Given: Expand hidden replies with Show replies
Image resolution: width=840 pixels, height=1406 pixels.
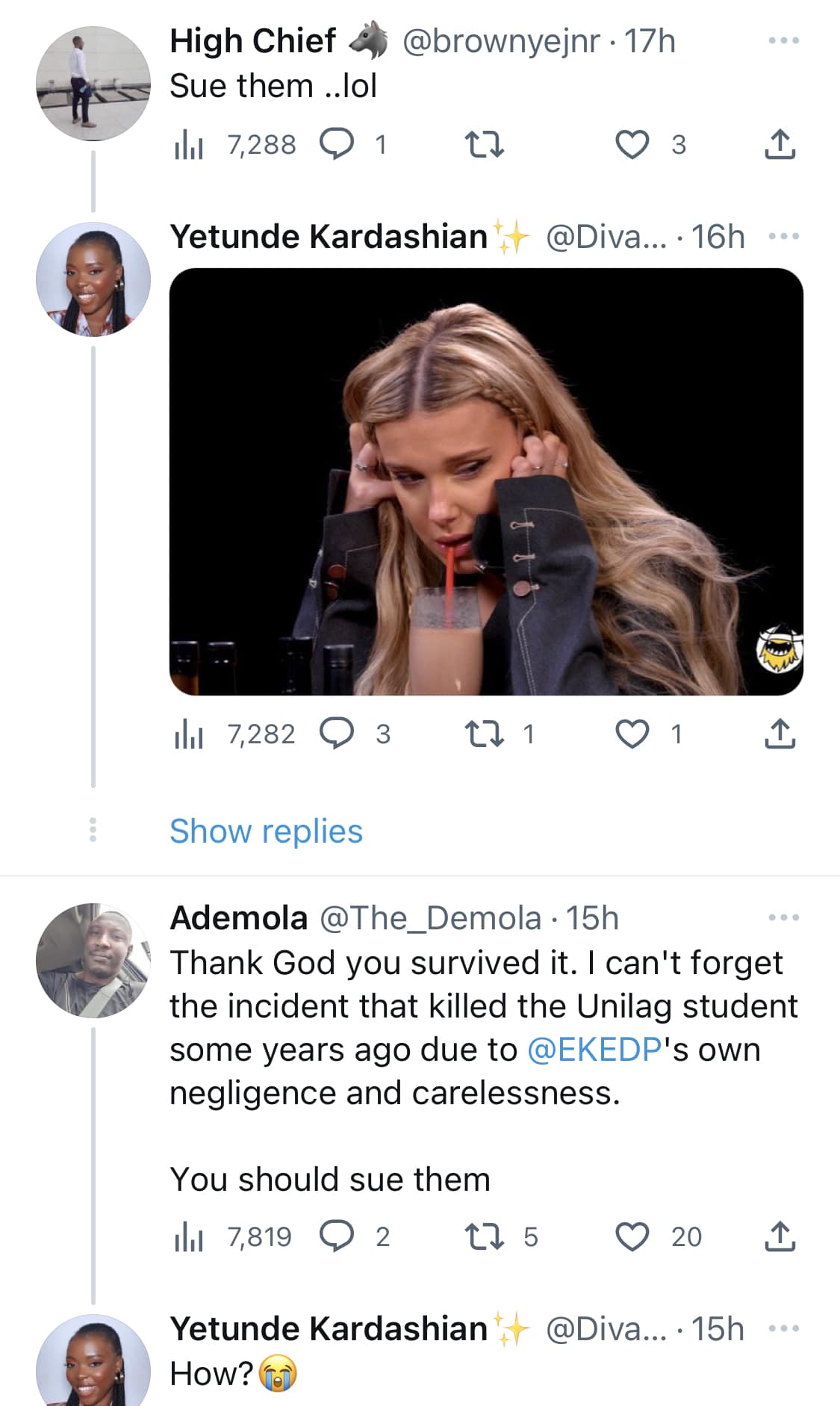Looking at the screenshot, I should [266, 831].
